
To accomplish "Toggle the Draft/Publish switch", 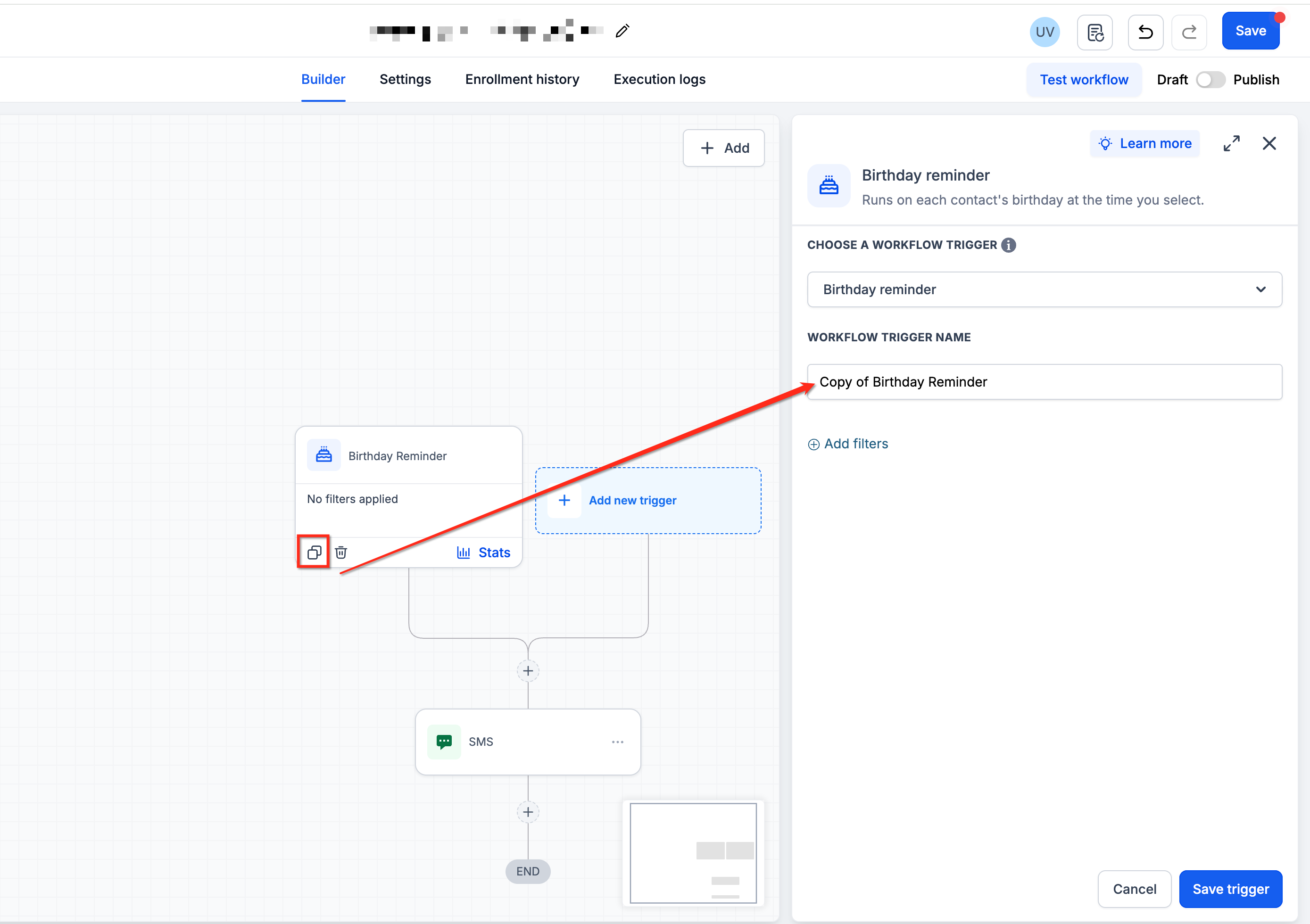I will (1210, 80).
